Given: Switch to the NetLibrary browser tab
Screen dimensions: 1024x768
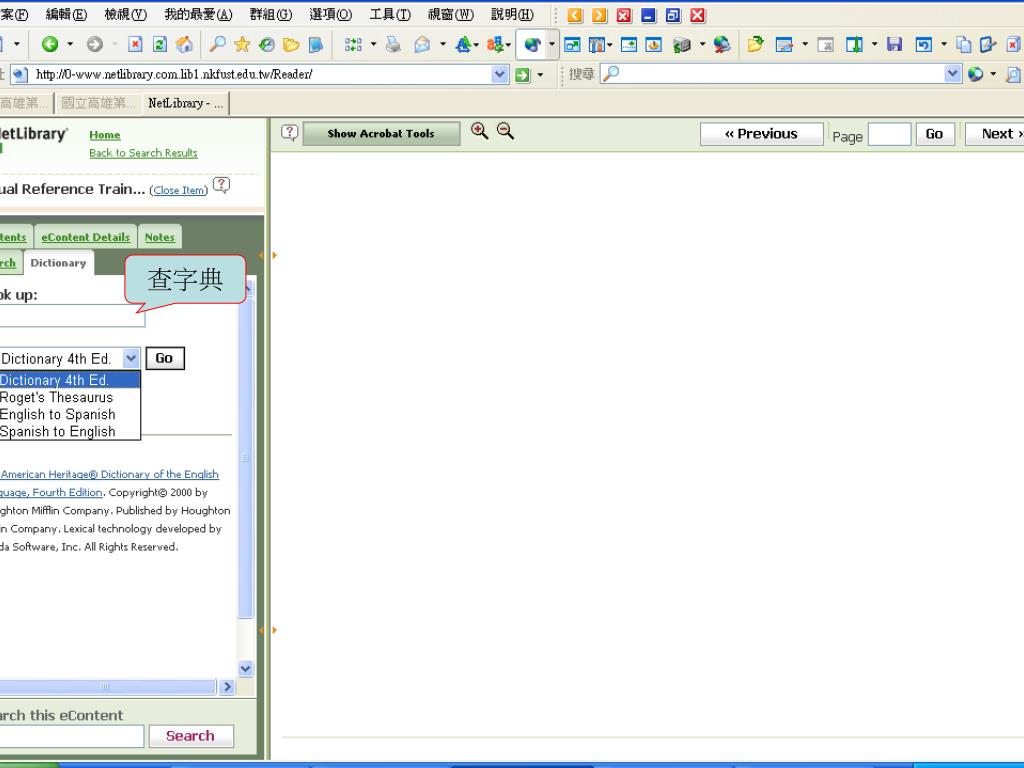Looking at the screenshot, I should pos(185,103).
